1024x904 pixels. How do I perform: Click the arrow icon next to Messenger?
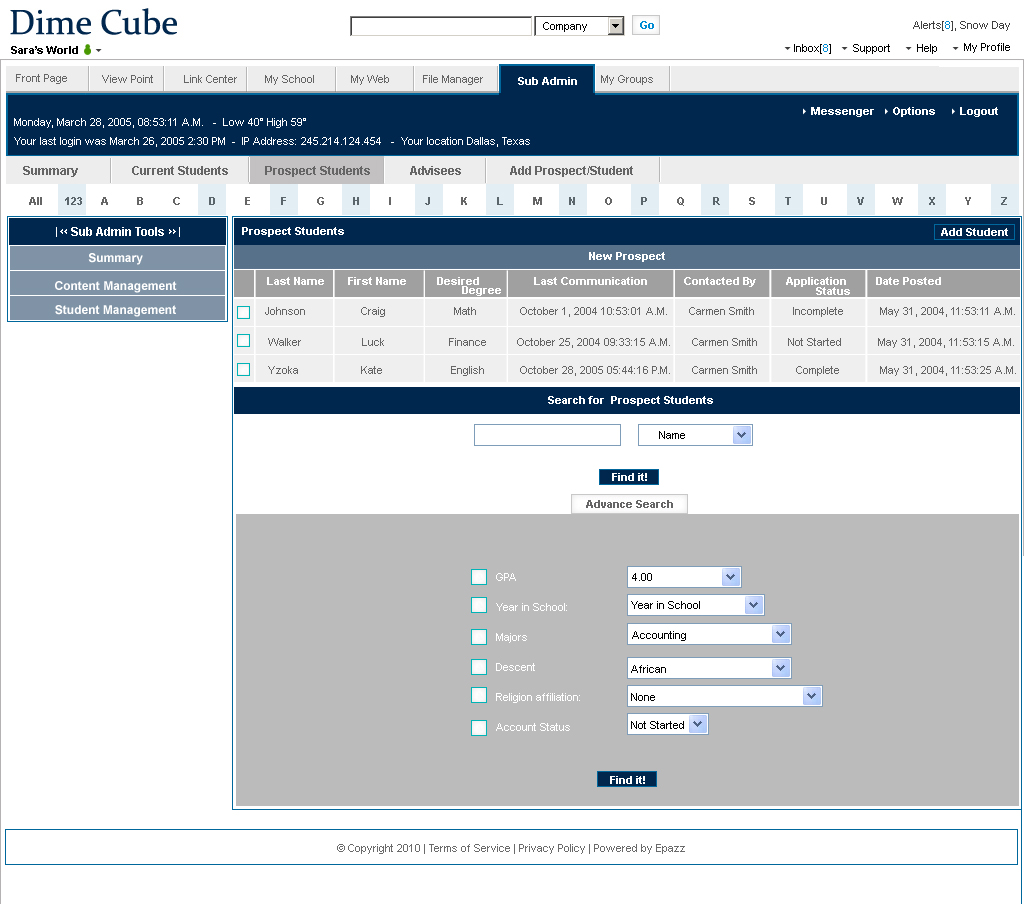click(x=805, y=112)
